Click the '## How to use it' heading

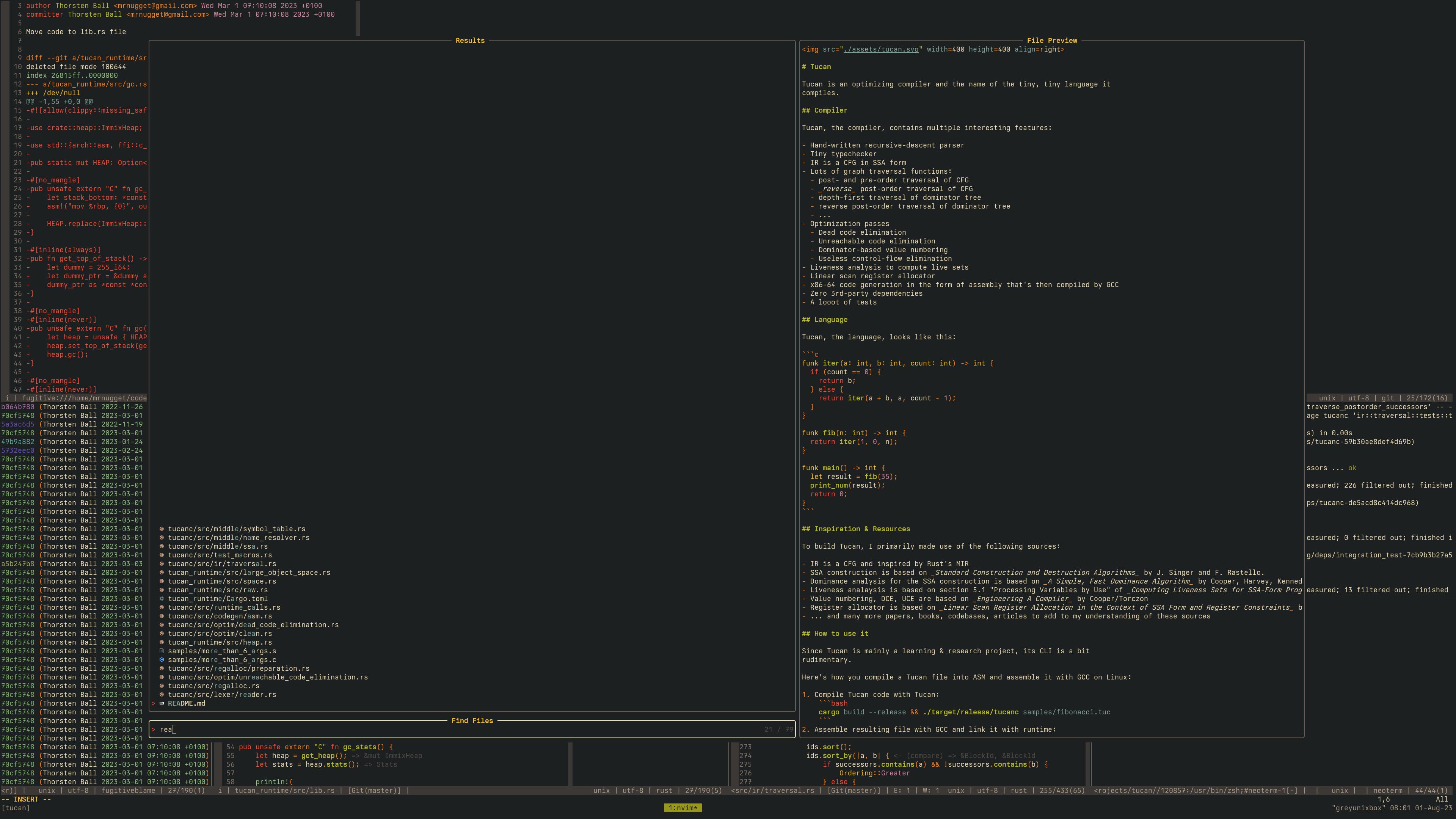(x=835, y=634)
